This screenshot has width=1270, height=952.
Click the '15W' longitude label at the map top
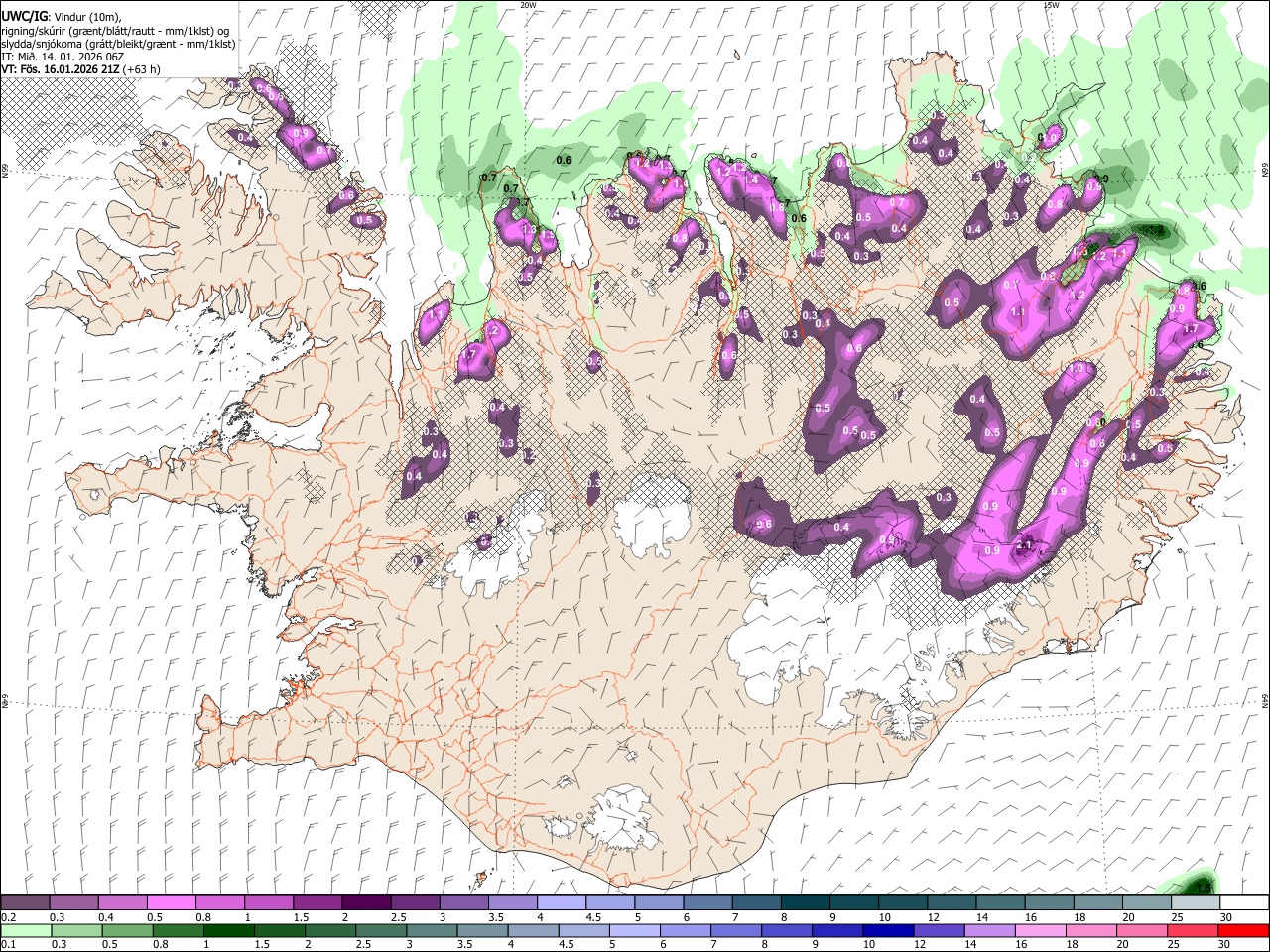point(1052,5)
